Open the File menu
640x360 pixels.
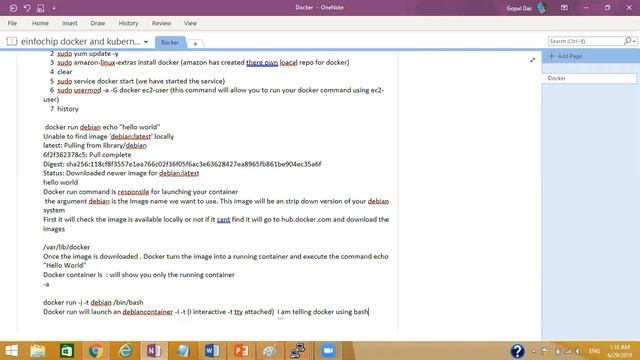tap(12, 23)
